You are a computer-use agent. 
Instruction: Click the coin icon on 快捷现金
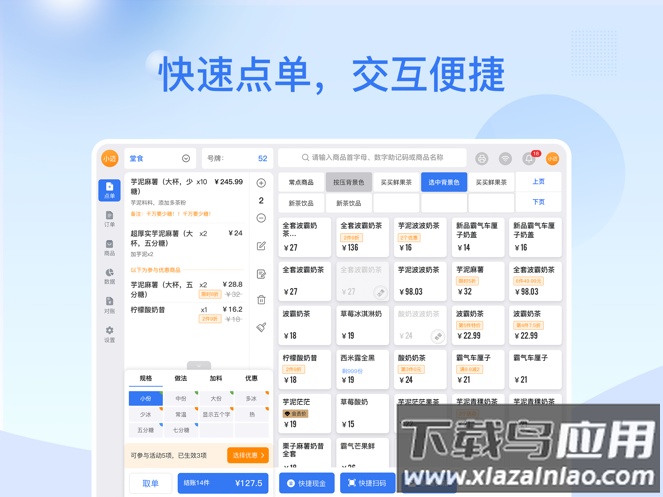pyautogui.click(x=290, y=483)
